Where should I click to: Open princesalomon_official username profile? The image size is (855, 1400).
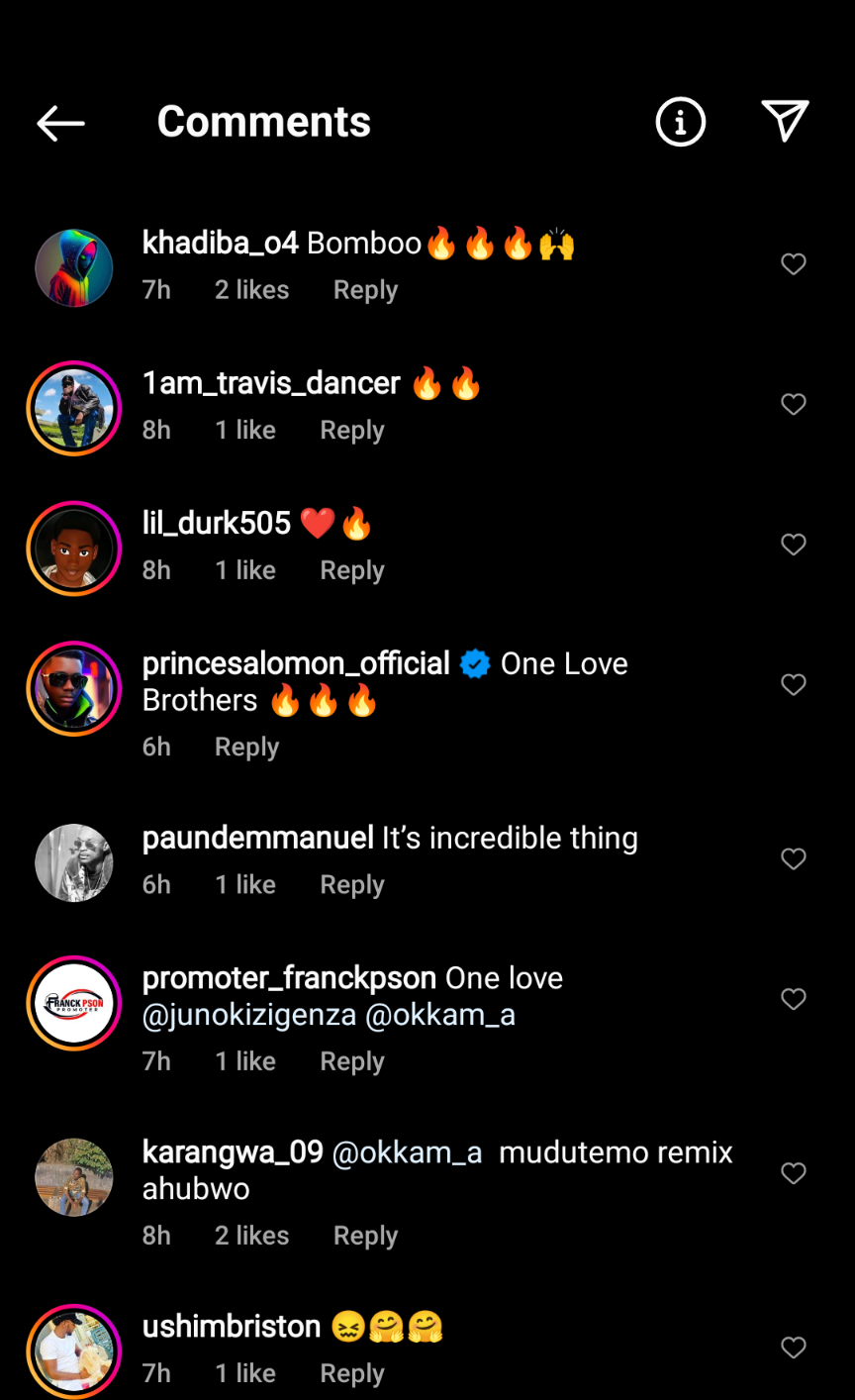click(296, 663)
